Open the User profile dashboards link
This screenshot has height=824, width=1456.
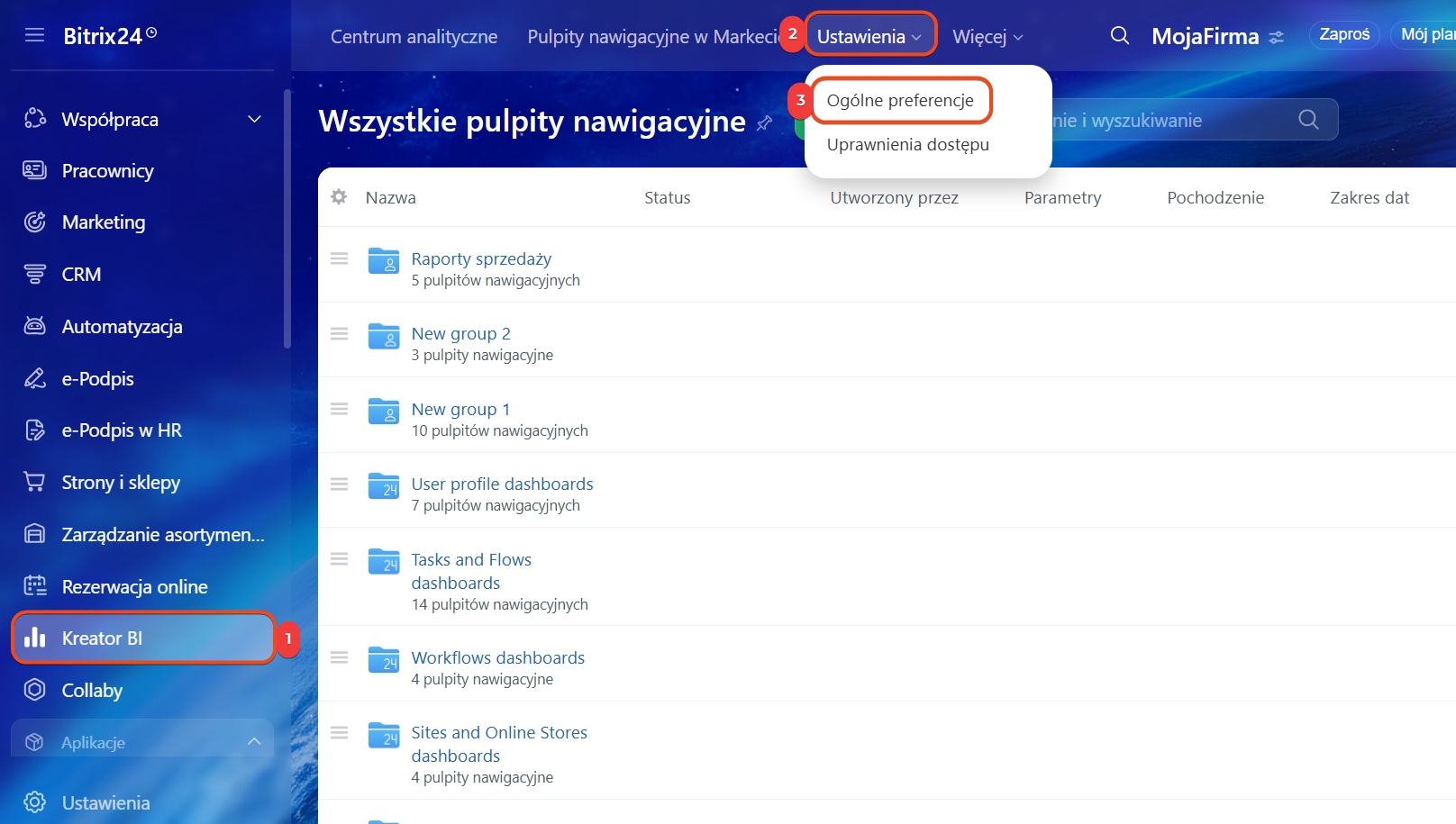502,484
